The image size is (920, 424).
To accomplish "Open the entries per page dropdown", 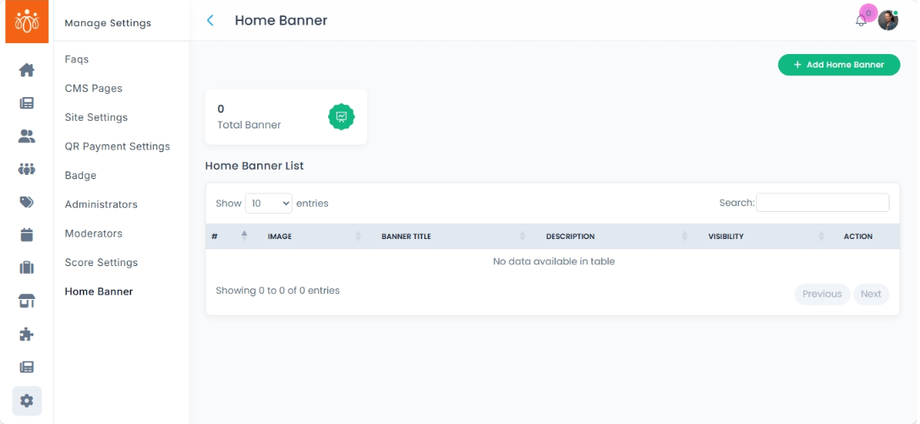I will tap(268, 203).
